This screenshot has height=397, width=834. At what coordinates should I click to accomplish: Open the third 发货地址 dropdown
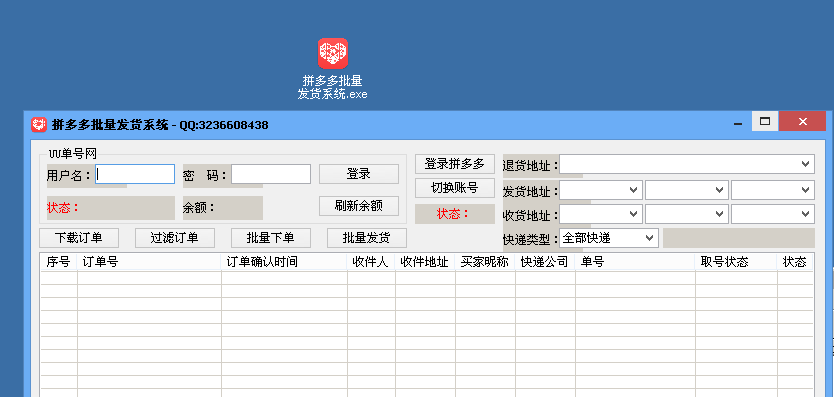pyautogui.click(x=773, y=190)
